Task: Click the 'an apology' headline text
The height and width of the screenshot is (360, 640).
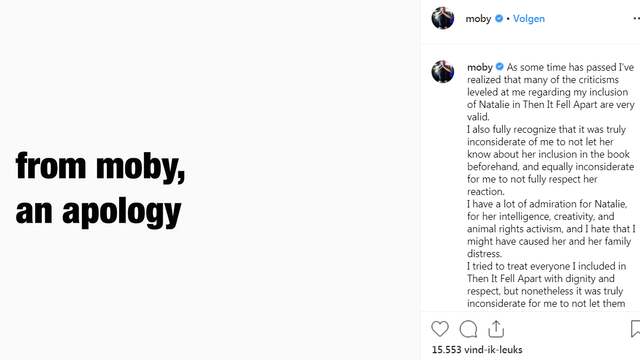Action: coord(98,212)
